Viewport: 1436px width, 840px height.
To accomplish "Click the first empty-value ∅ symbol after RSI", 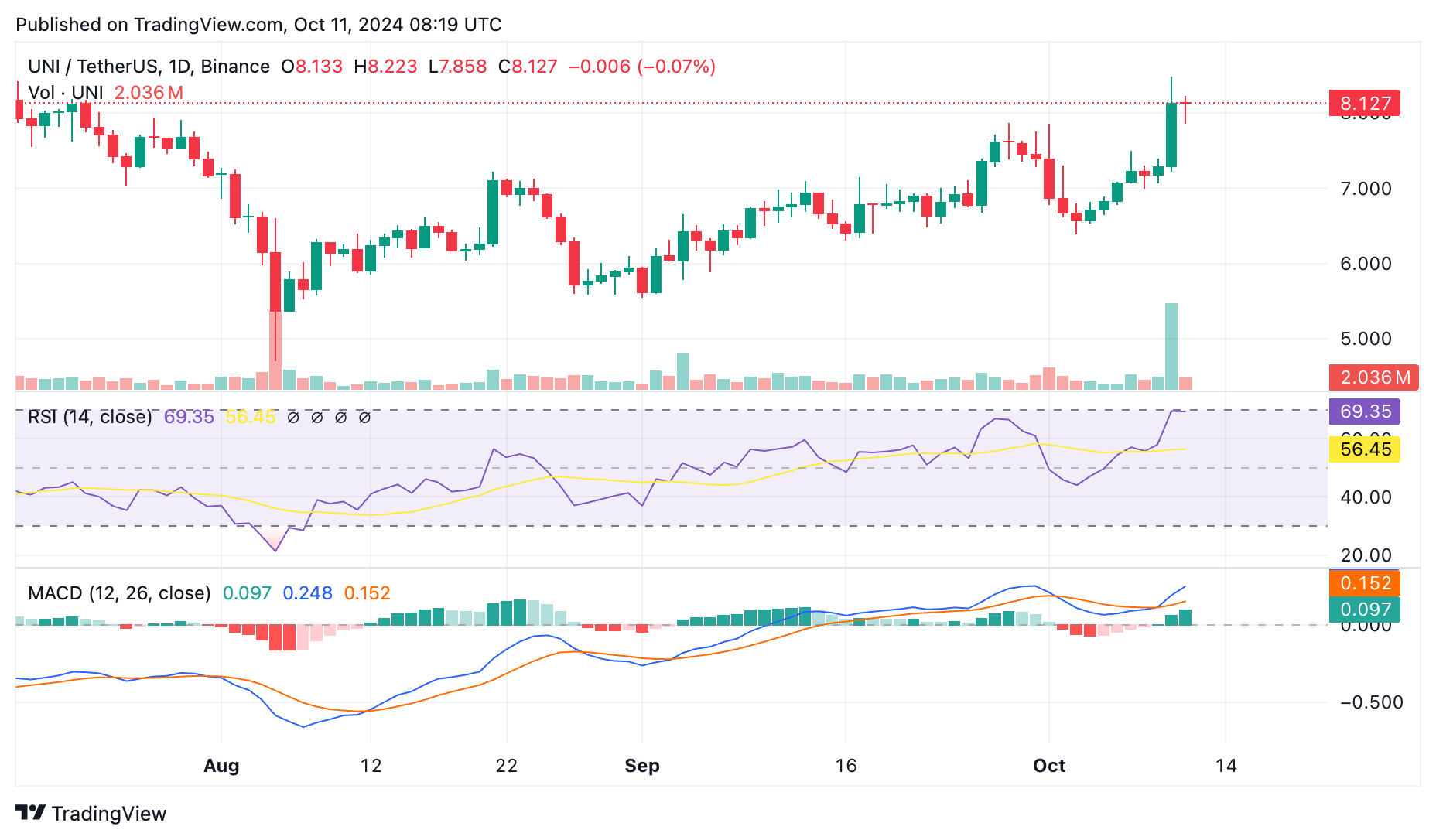I will pyautogui.click(x=293, y=418).
